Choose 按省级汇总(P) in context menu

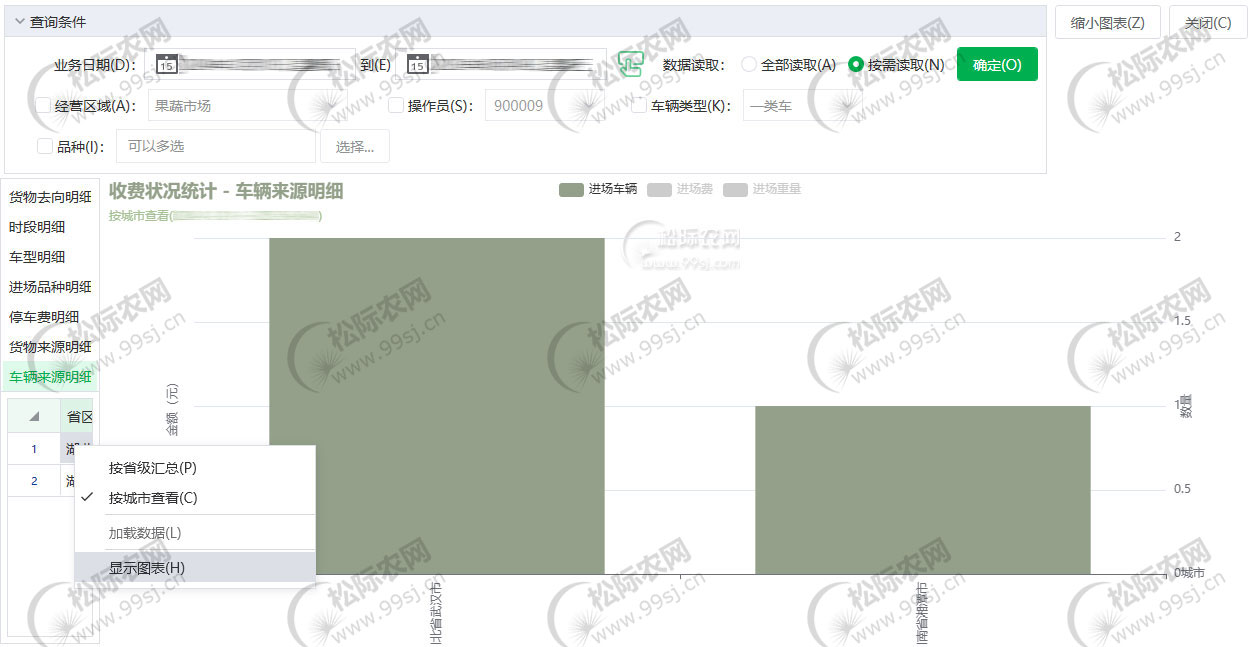click(x=195, y=467)
